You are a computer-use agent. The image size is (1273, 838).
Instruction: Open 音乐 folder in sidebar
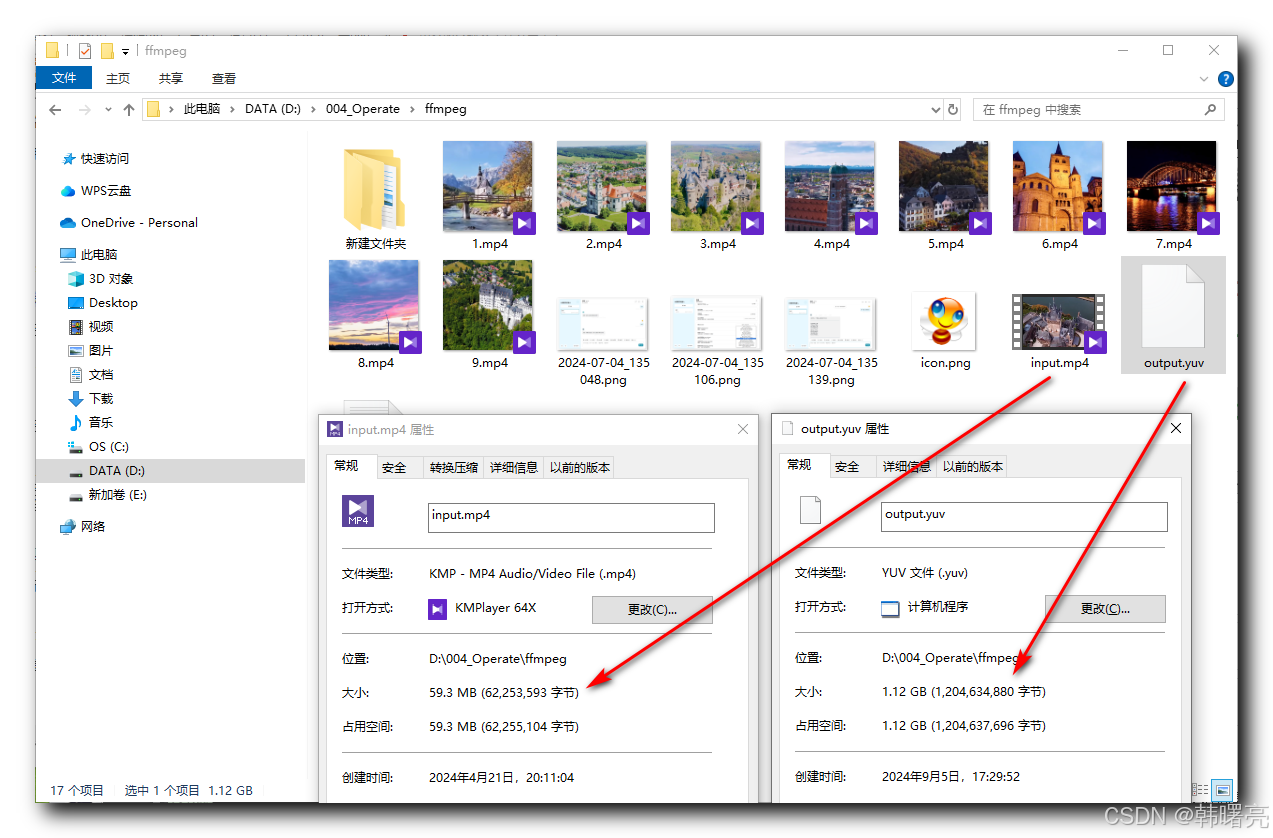(91, 422)
